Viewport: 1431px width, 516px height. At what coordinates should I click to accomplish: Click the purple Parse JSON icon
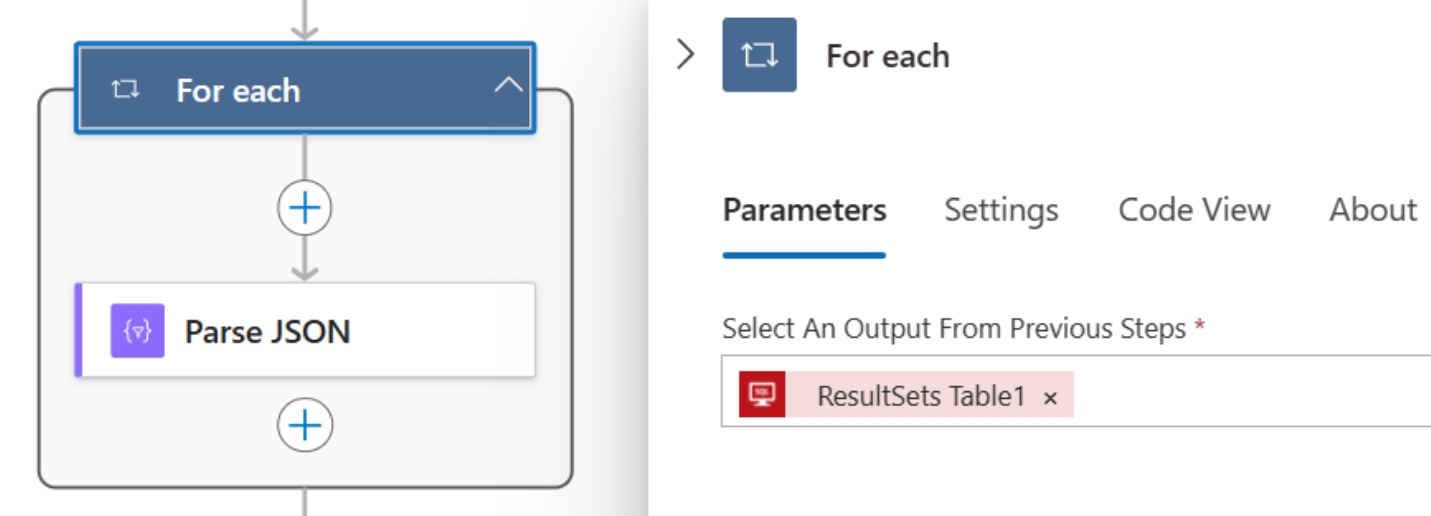(x=137, y=331)
